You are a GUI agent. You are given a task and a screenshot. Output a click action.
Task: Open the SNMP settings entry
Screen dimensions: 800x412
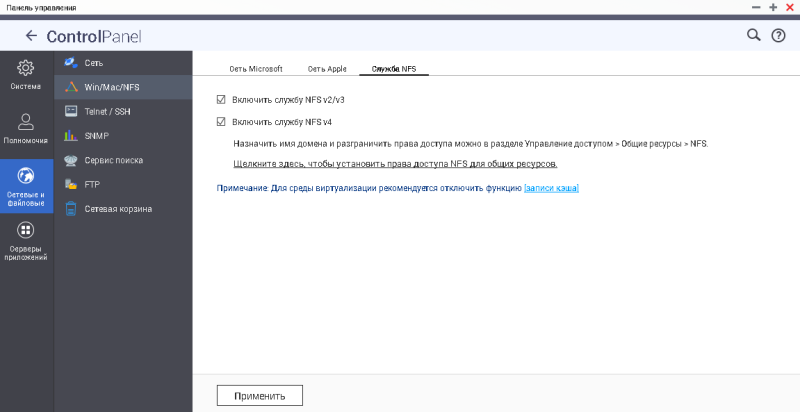(123, 136)
